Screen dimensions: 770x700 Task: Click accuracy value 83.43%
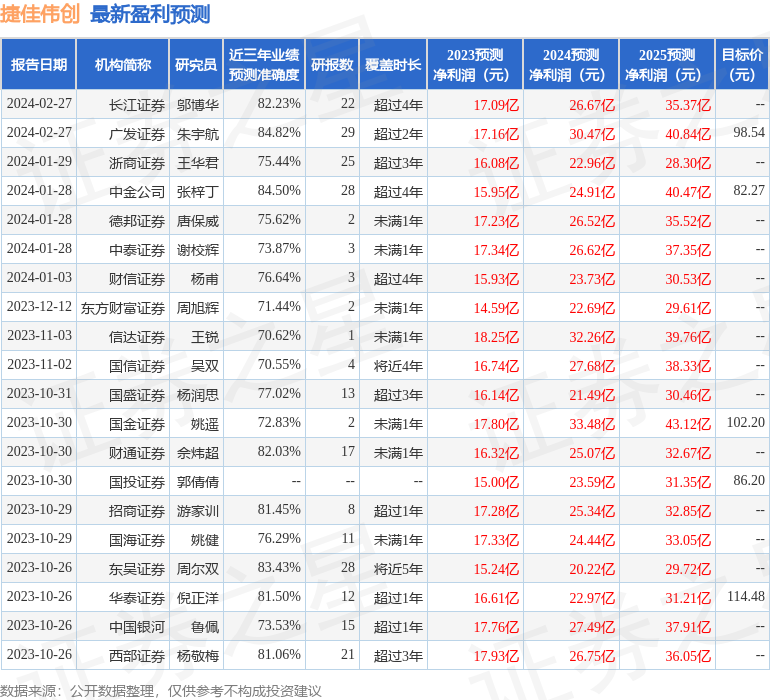[279, 567]
